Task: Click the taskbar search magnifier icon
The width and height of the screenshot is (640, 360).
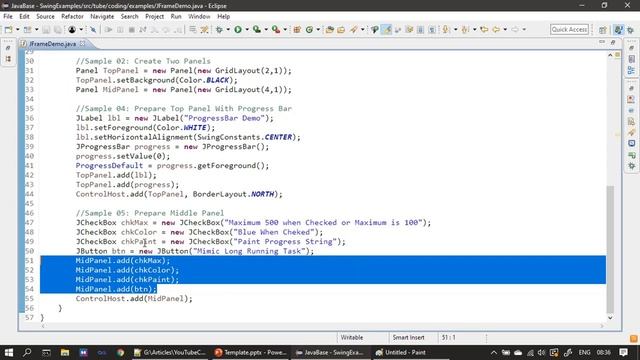Action: (x=27, y=352)
